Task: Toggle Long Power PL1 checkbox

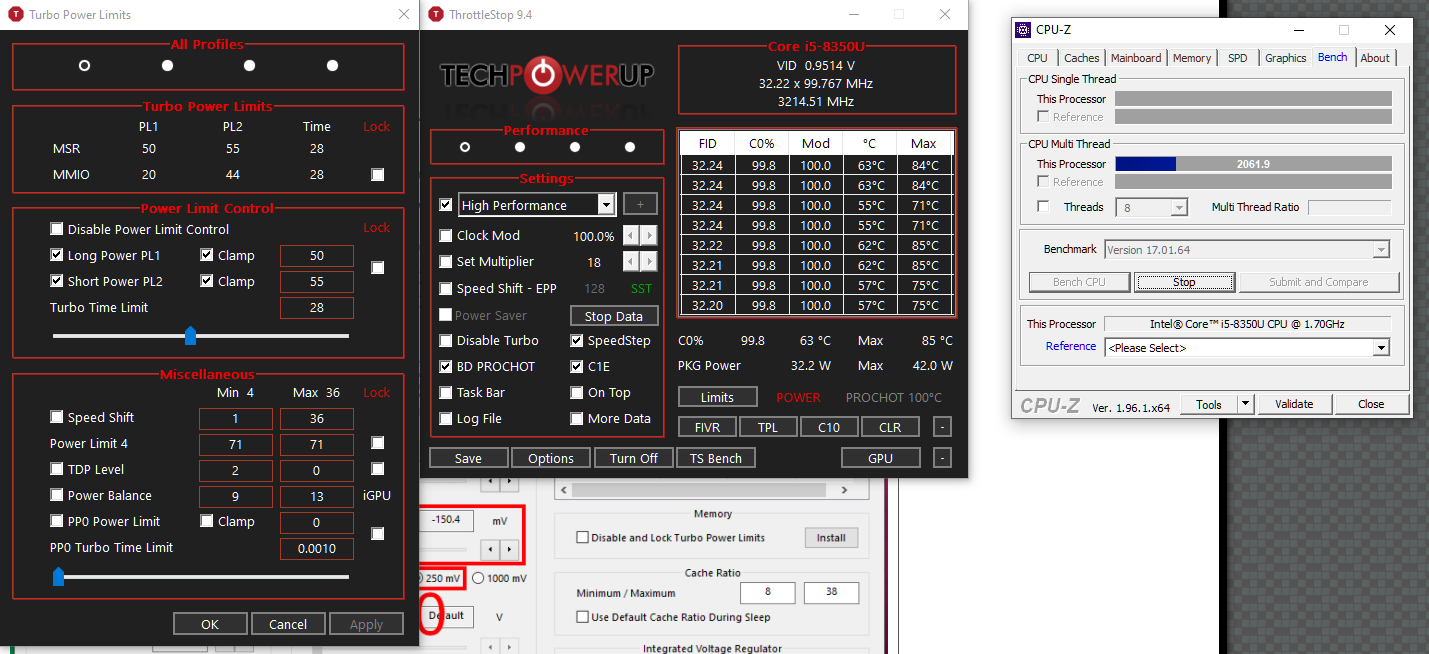Action: pos(57,255)
